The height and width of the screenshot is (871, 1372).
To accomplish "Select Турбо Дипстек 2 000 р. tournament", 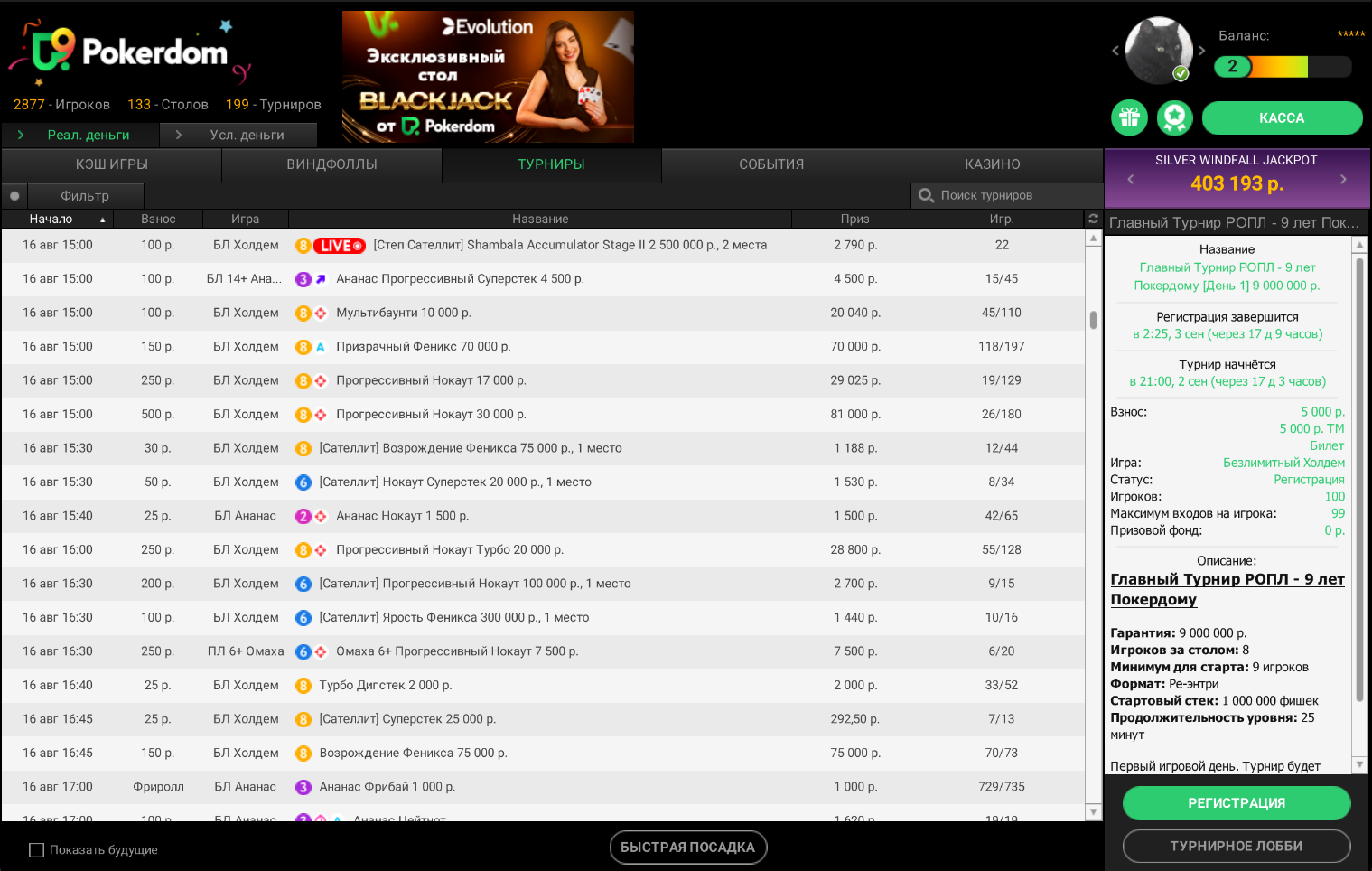I will coord(544,686).
